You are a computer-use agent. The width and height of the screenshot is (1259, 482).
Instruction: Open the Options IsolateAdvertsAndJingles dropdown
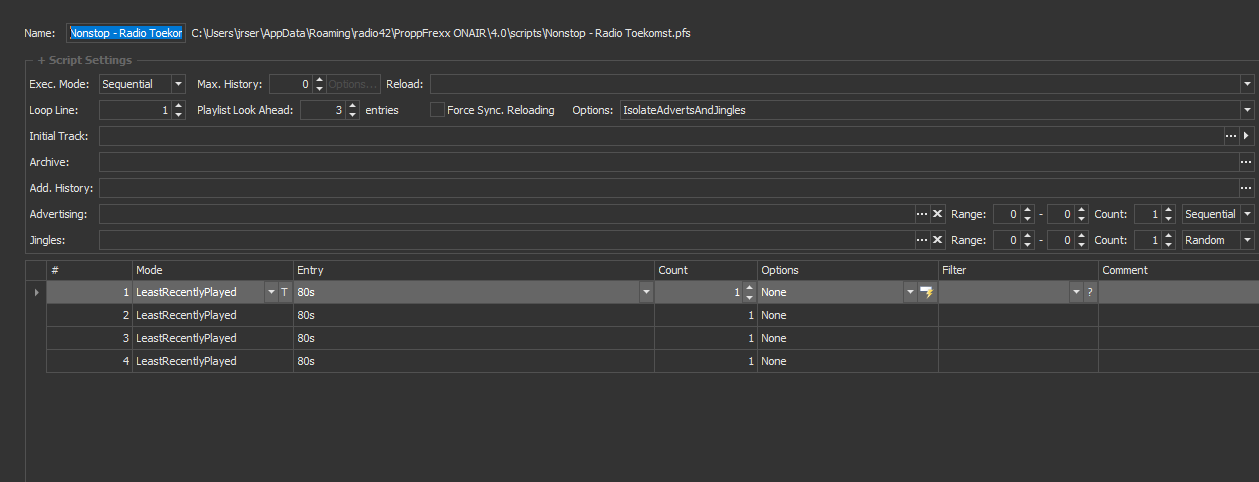point(1247,110)
